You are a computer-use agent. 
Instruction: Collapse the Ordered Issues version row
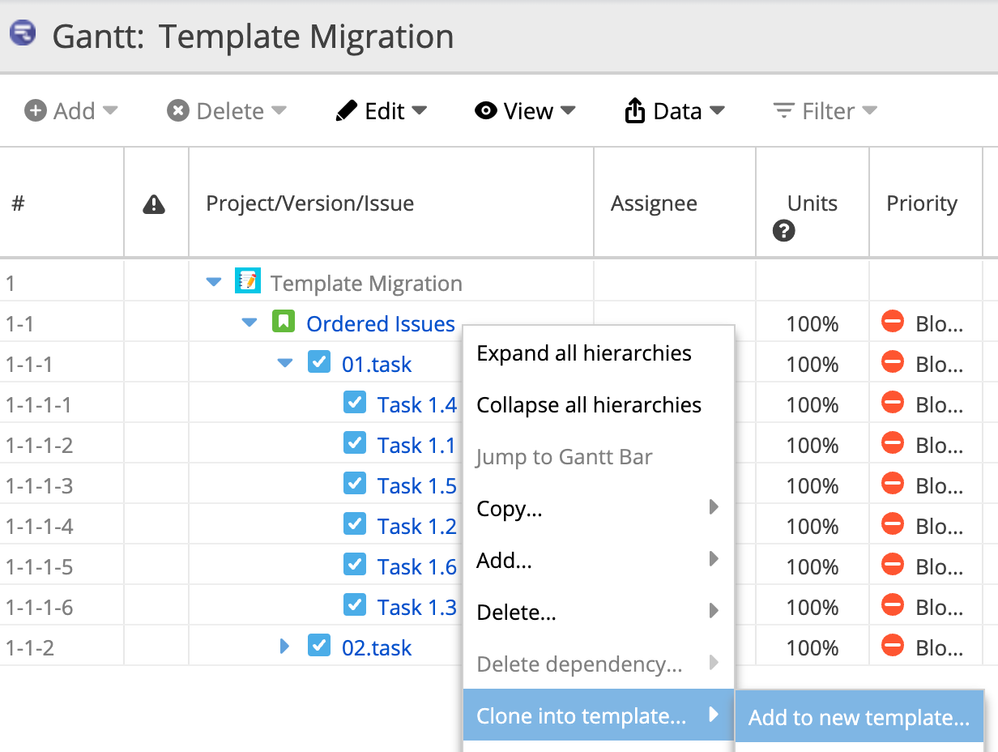[250, 323]
